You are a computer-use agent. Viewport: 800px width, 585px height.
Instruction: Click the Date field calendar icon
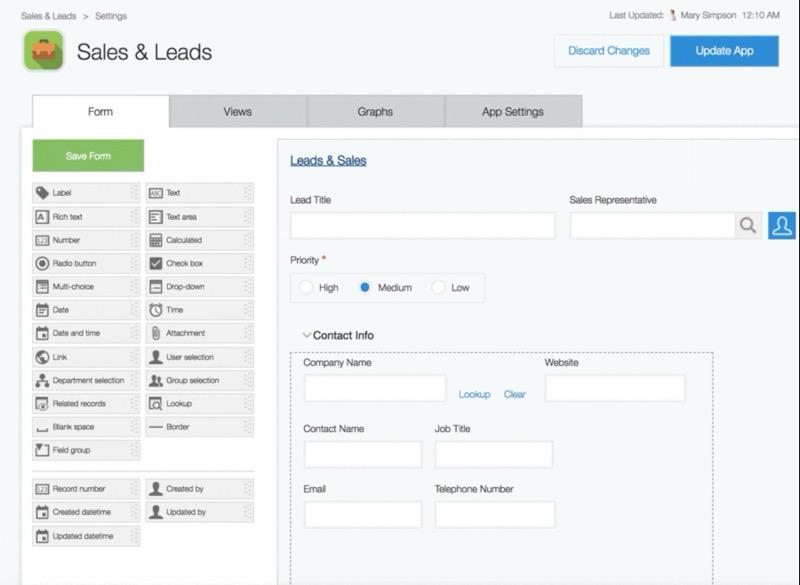42,310
